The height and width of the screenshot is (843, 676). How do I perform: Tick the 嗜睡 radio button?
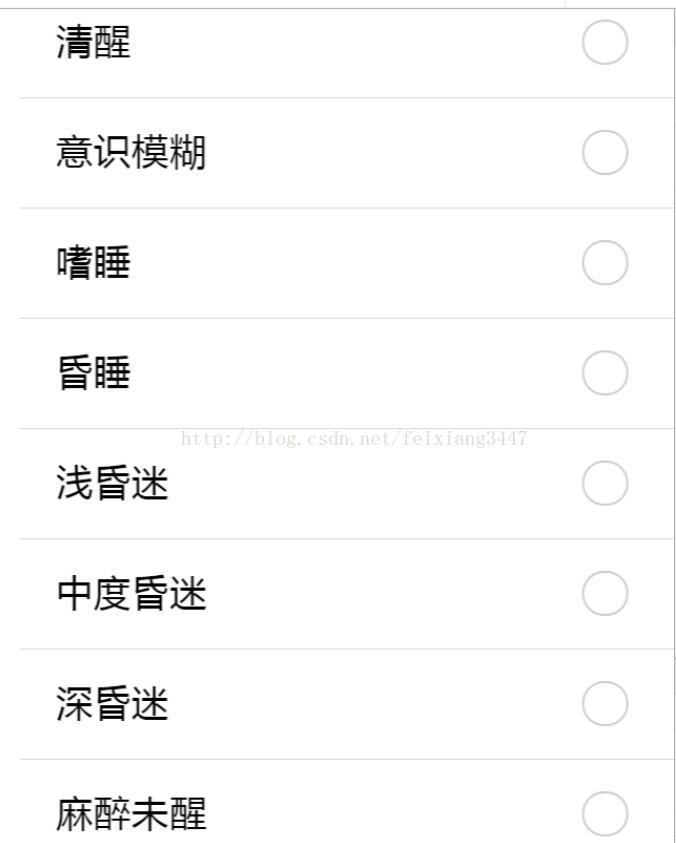point(604,263)
